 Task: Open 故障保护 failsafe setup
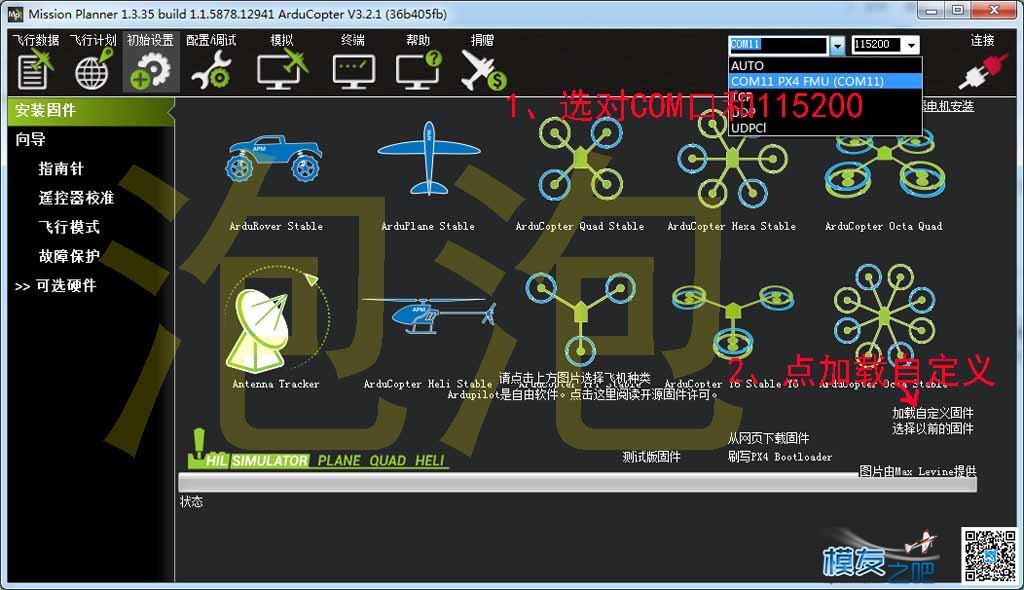pos(69,256)
